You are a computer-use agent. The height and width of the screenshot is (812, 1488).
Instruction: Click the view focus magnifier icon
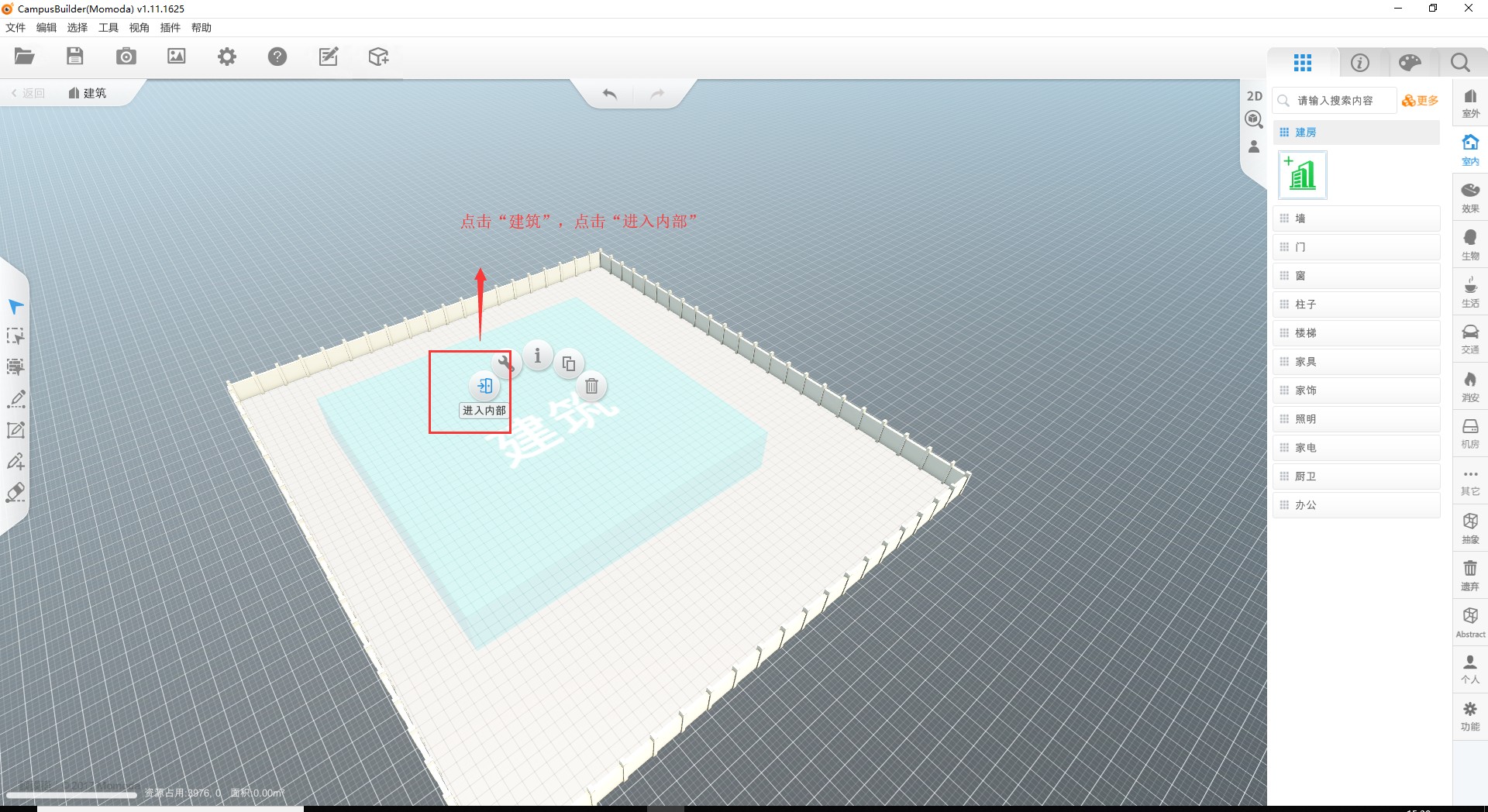[x=1254, y=119]
